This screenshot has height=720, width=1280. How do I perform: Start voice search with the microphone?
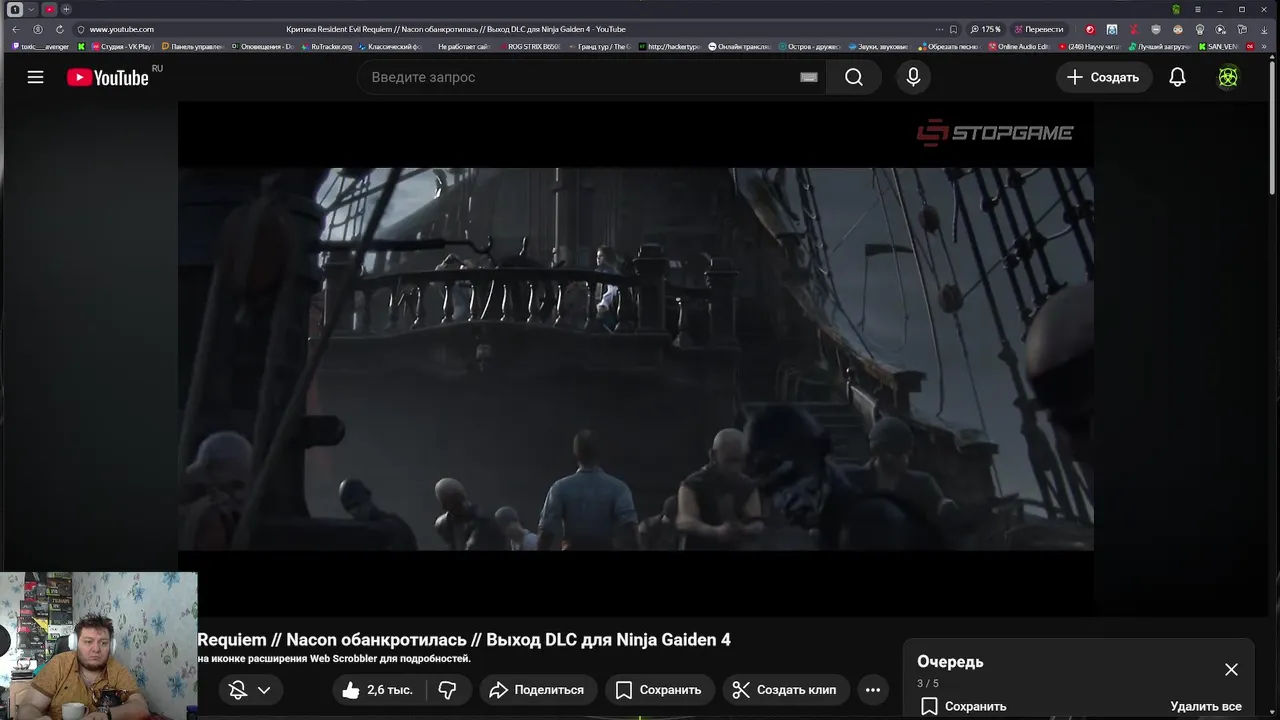[x=913, y=77]
